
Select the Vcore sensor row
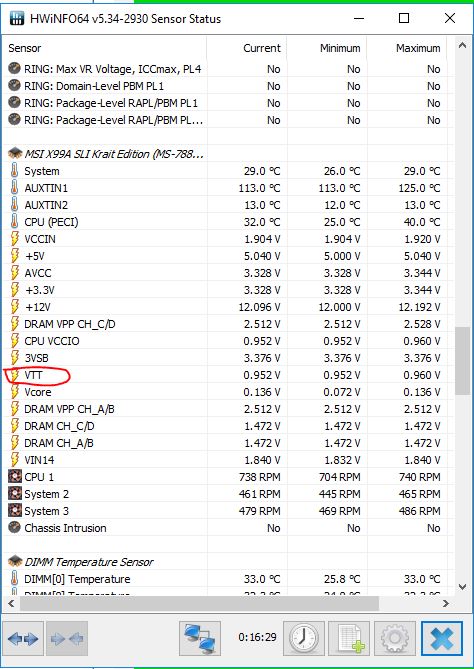pyautogui.click(x=224, y=392)
